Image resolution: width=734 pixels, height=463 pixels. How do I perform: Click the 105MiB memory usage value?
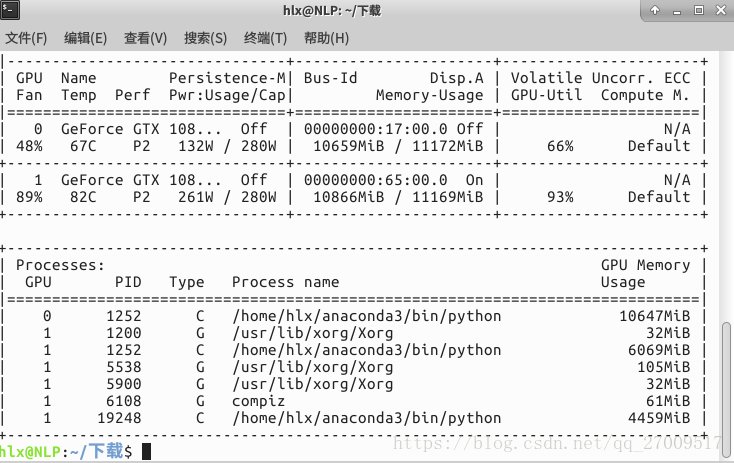click(664, 367)
